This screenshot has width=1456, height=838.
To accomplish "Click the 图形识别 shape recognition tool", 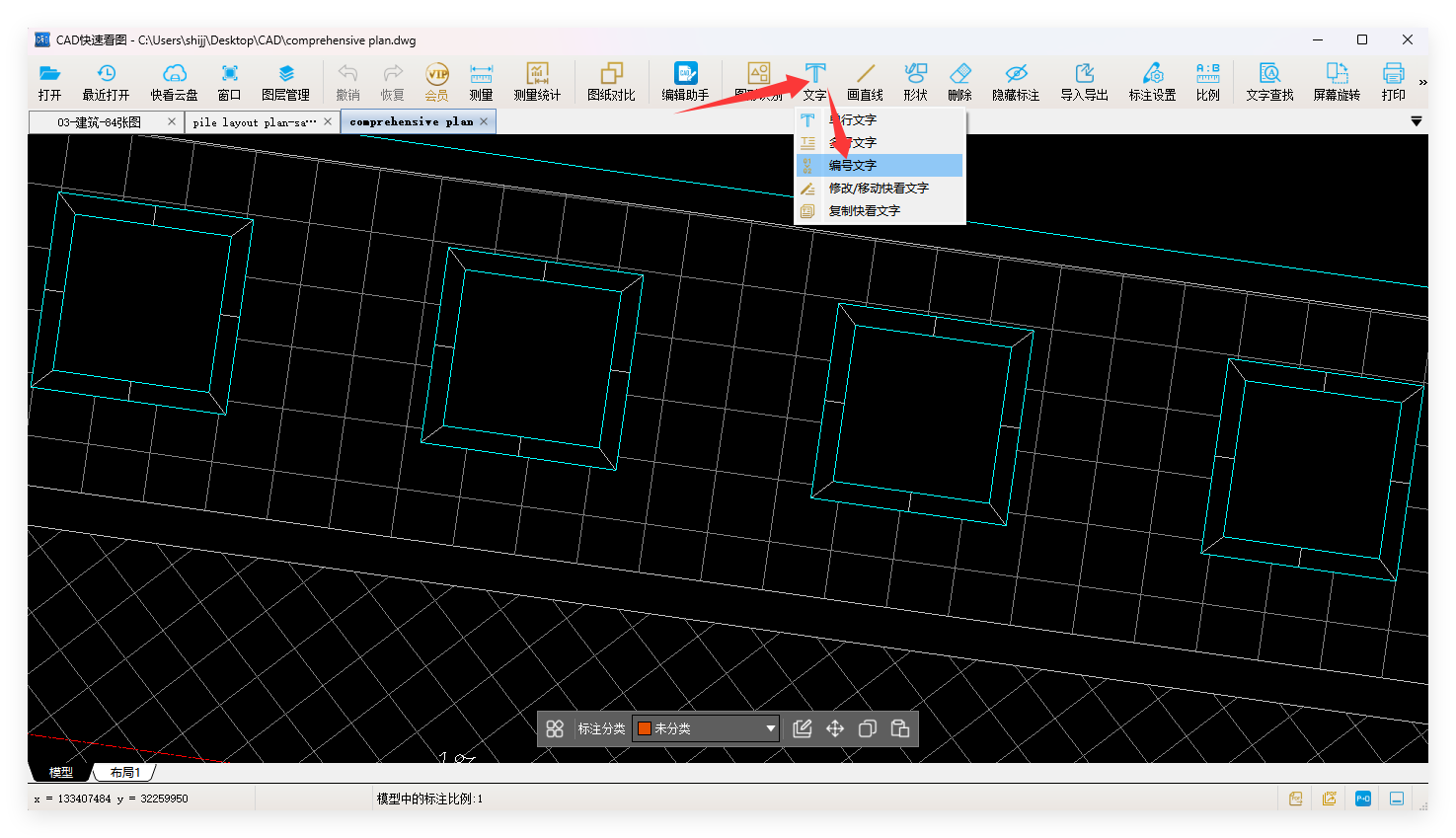I will 758,82.
